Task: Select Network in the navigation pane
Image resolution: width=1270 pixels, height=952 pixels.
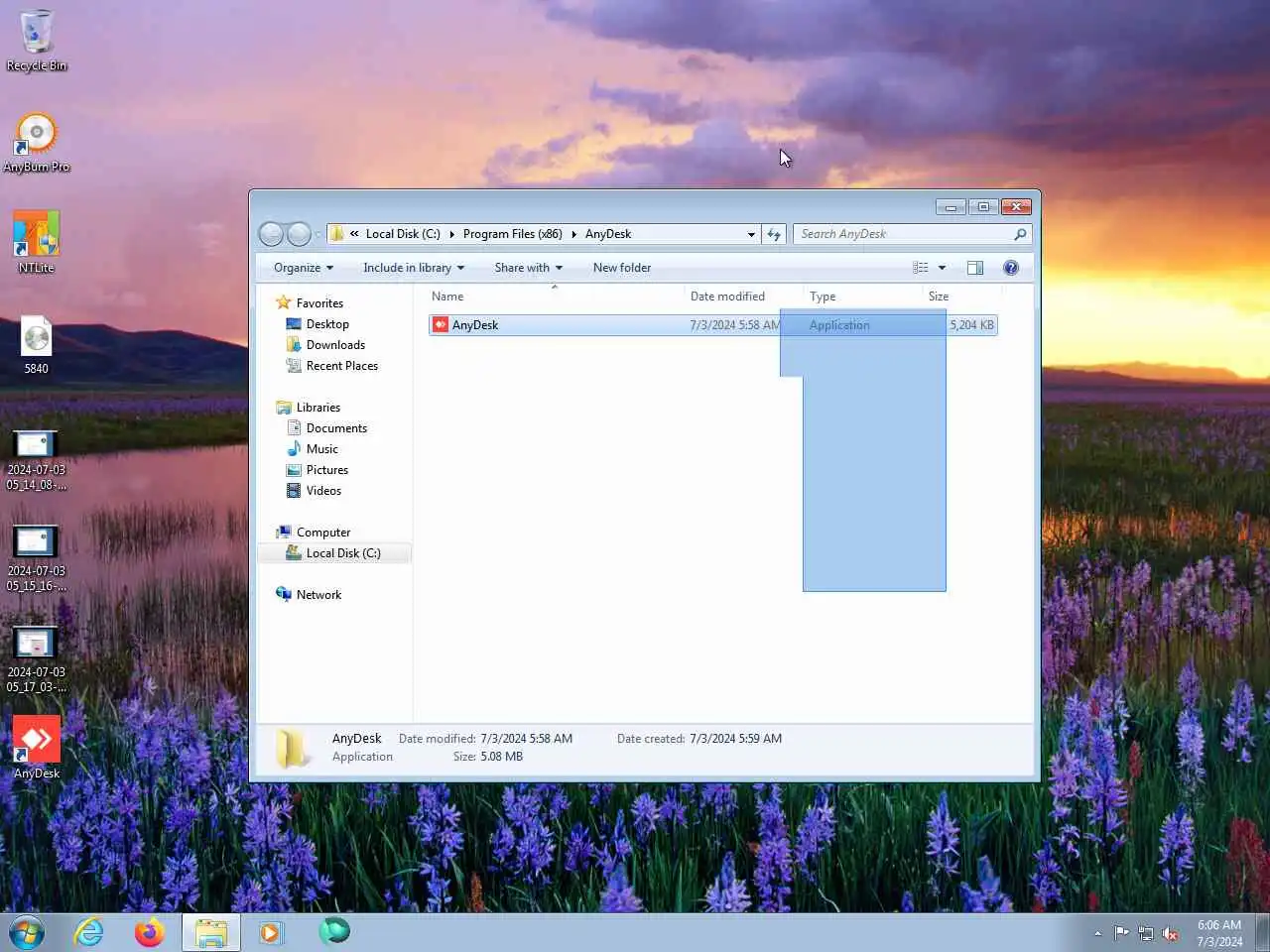Action: point(318,595)
